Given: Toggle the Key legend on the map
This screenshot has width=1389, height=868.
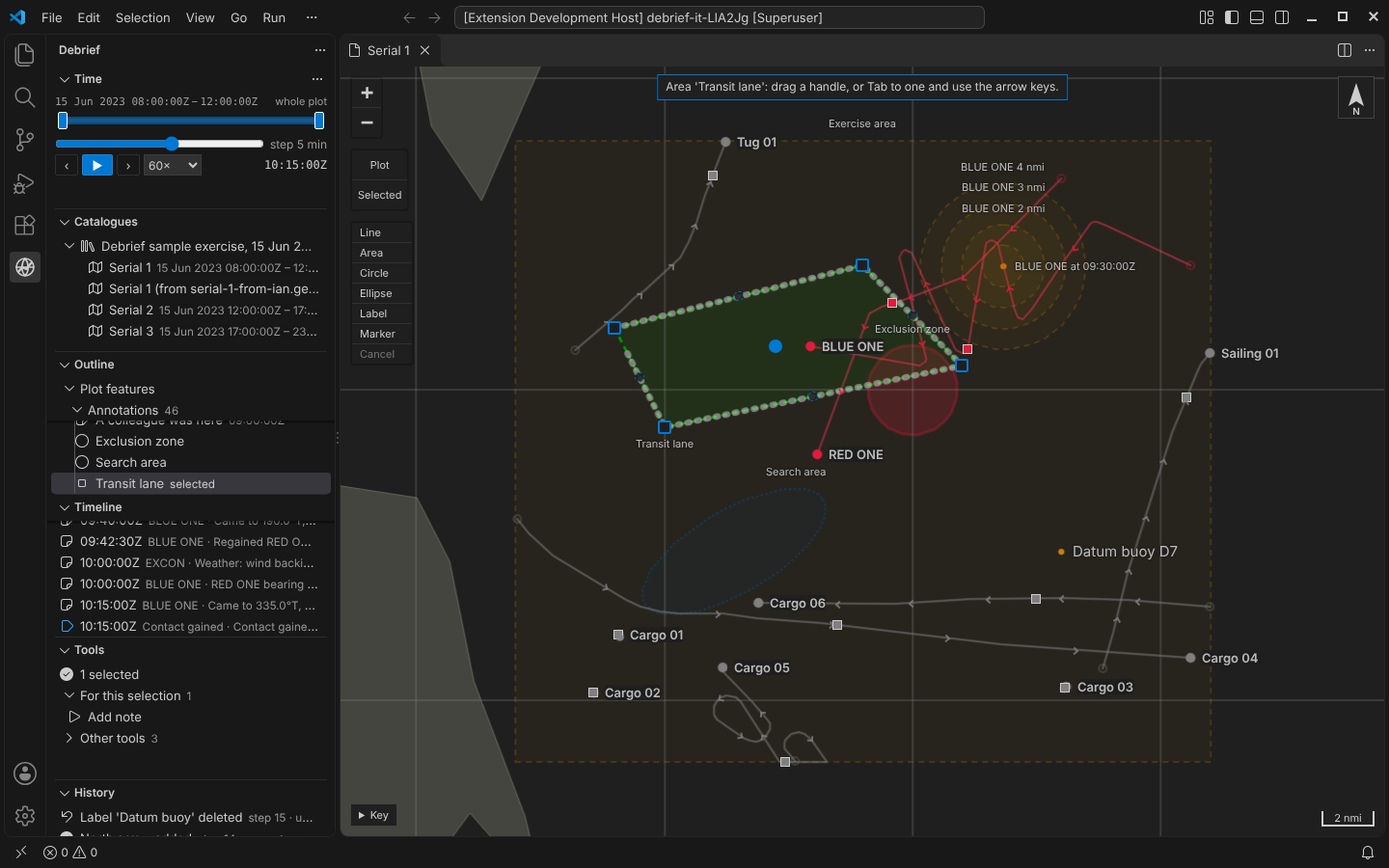Looking at the screenshot, I should coord(373,815).
